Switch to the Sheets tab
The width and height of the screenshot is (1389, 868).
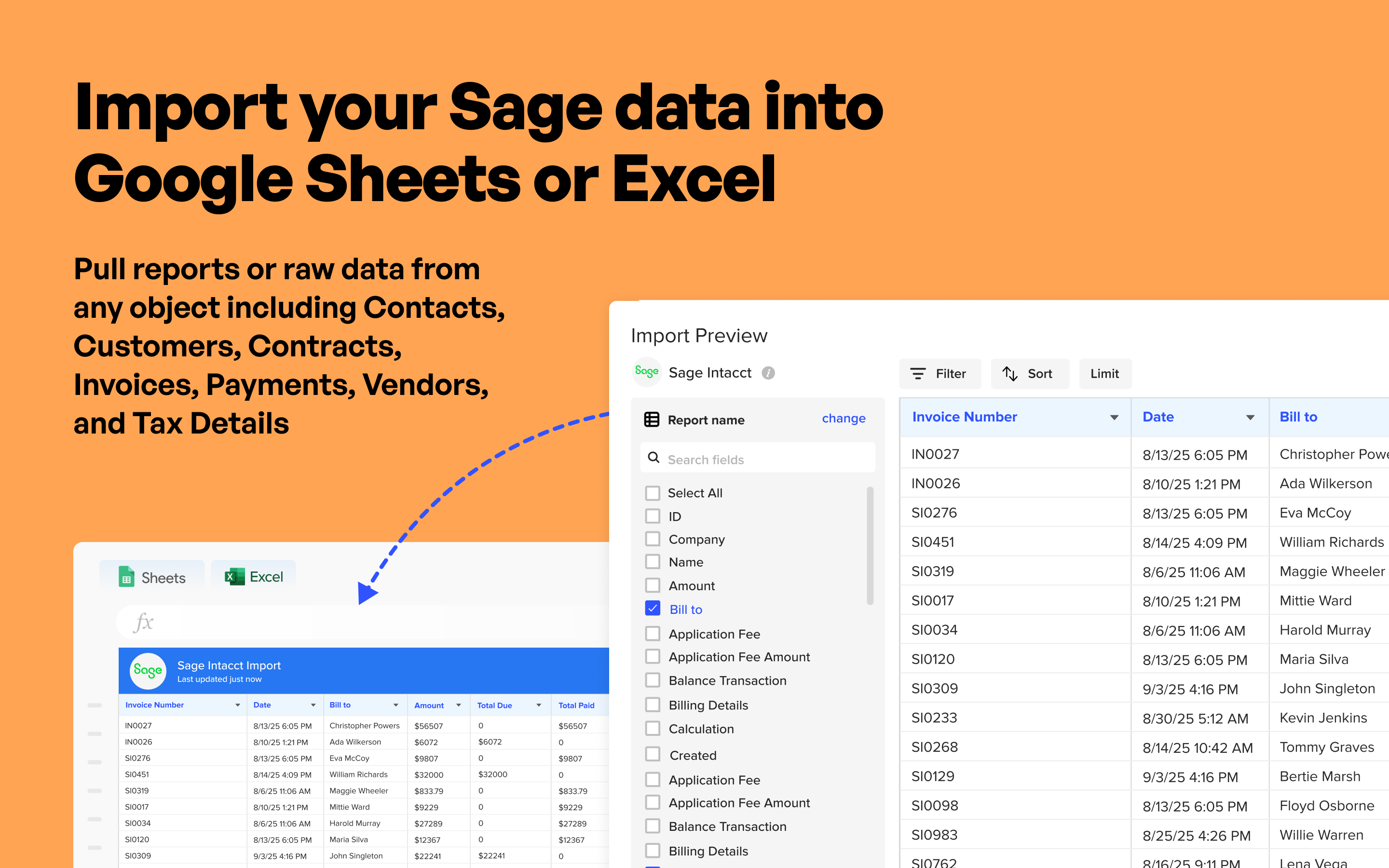tap(152, 577)
